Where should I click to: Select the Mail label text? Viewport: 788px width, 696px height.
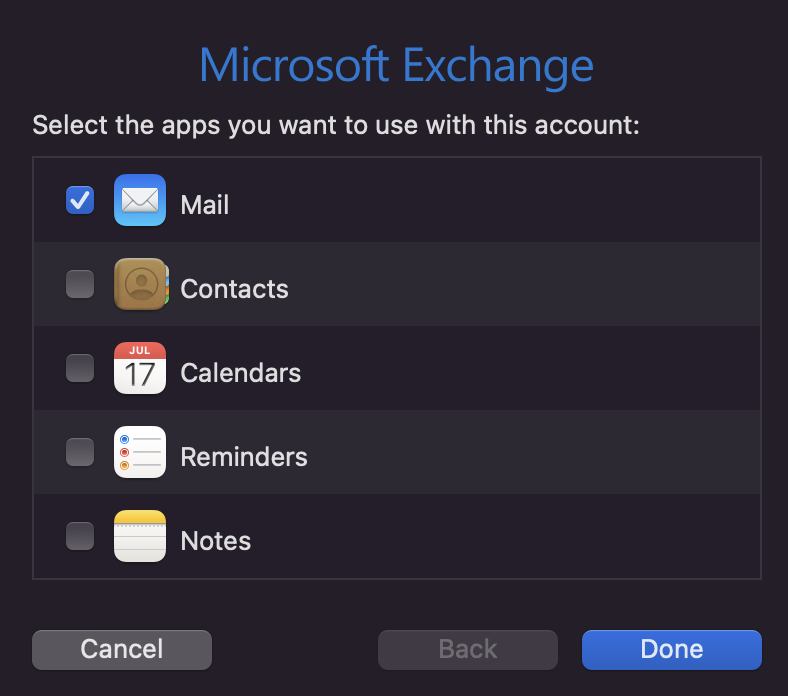[x=205, y=205]
